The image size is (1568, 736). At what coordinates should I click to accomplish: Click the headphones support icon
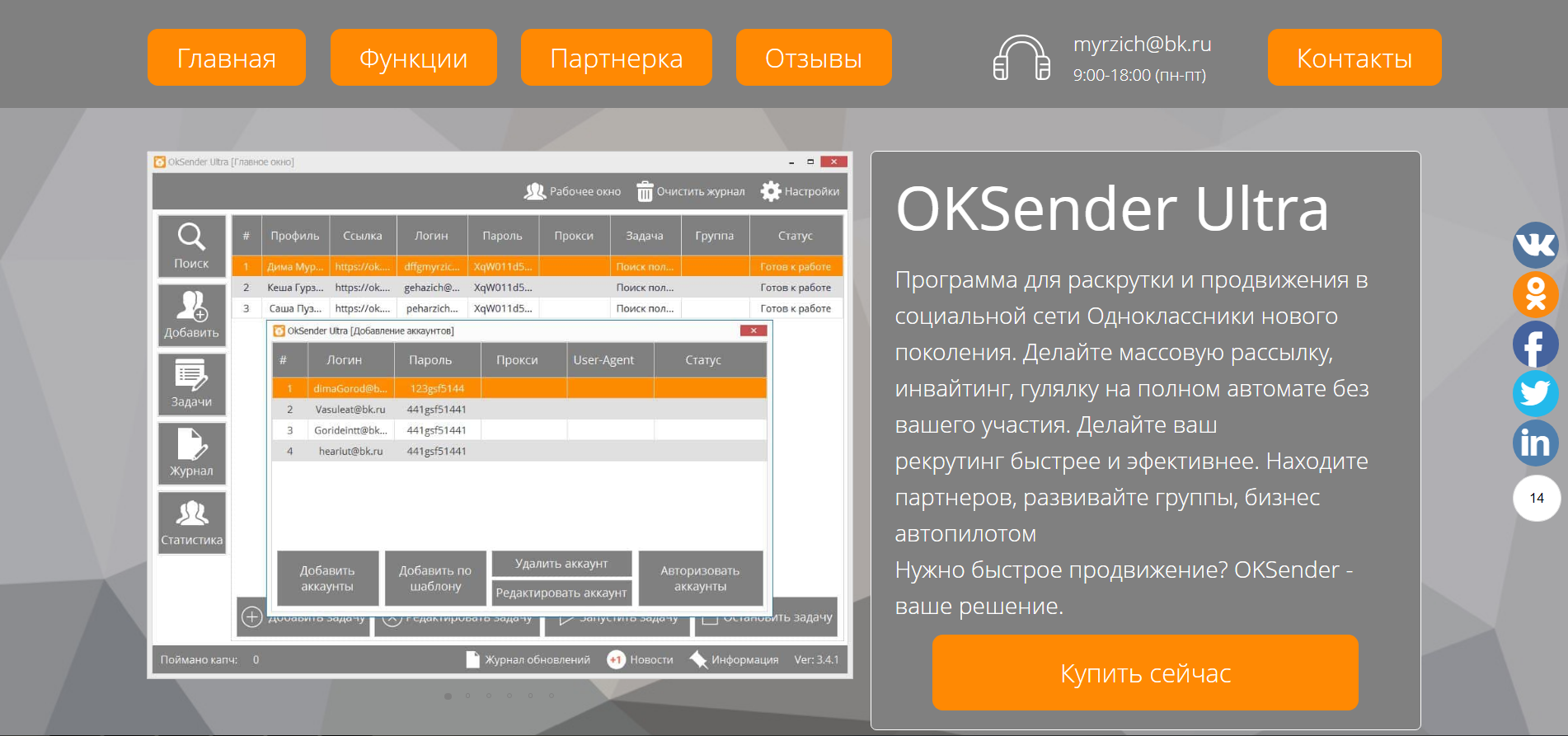pos(1021,58)
